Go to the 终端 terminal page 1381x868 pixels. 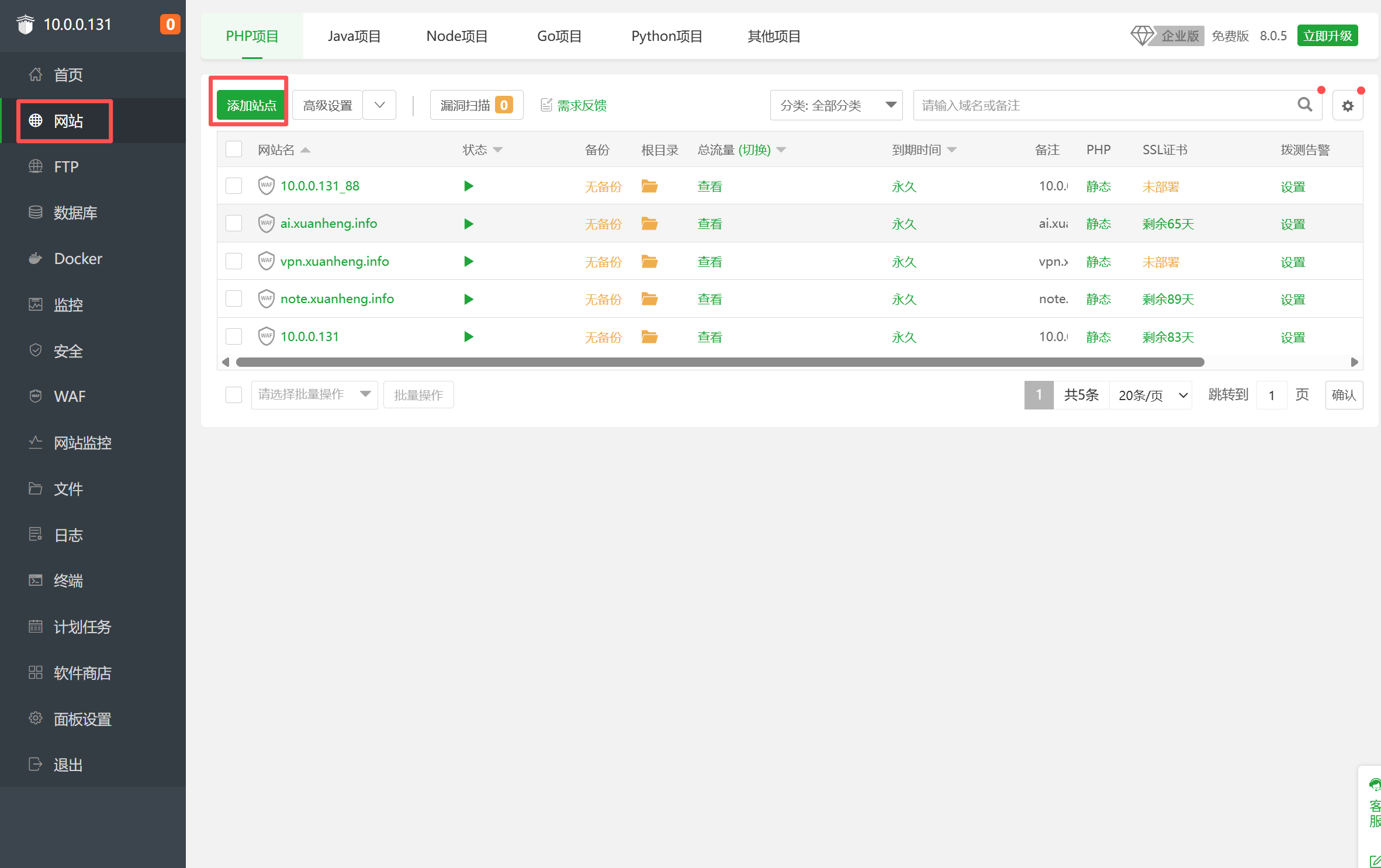(68, 581)
